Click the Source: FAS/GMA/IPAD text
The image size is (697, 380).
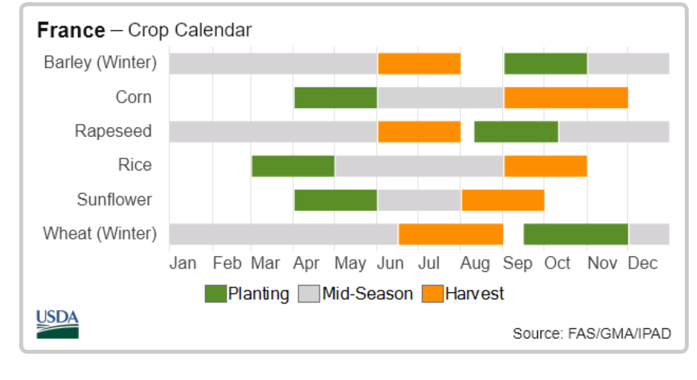pos(592,334)
